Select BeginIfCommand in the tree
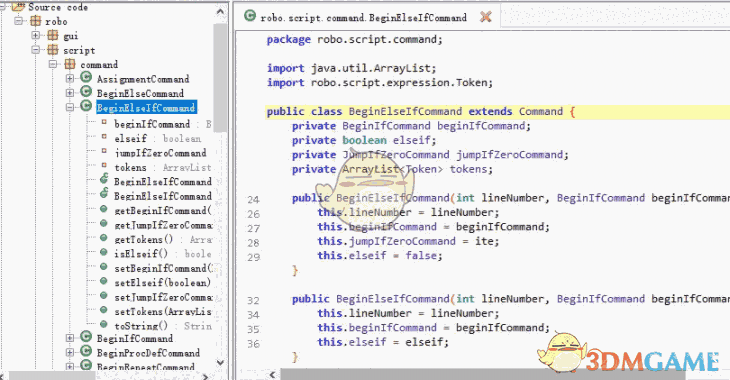730x380 pixels. (x=135, y=338)
